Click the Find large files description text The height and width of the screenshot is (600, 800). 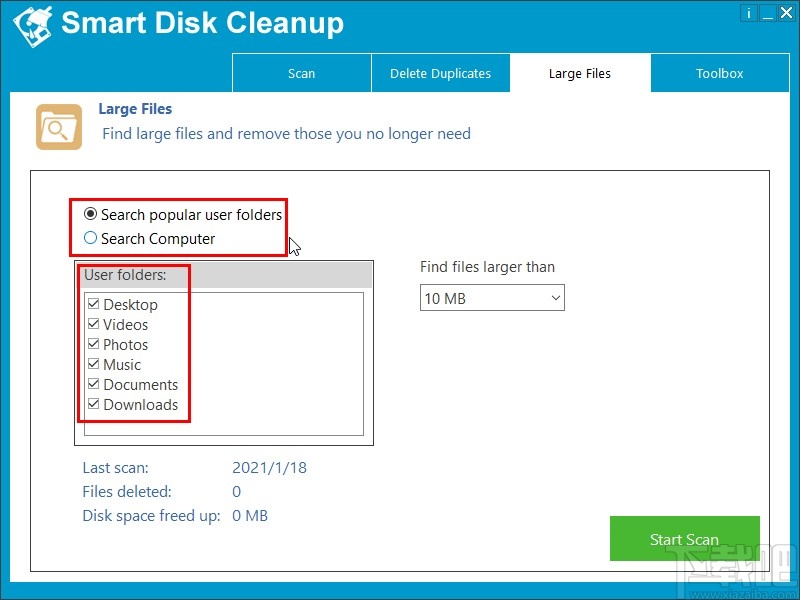coord(287,134)
